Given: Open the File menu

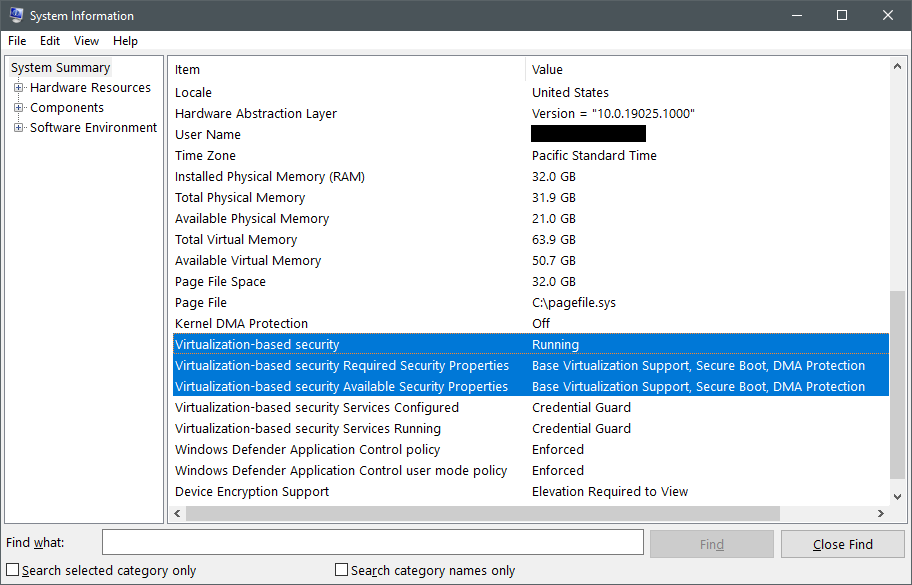Looking at the screenshot, I should pyautogui.click(x=16, y=41).
